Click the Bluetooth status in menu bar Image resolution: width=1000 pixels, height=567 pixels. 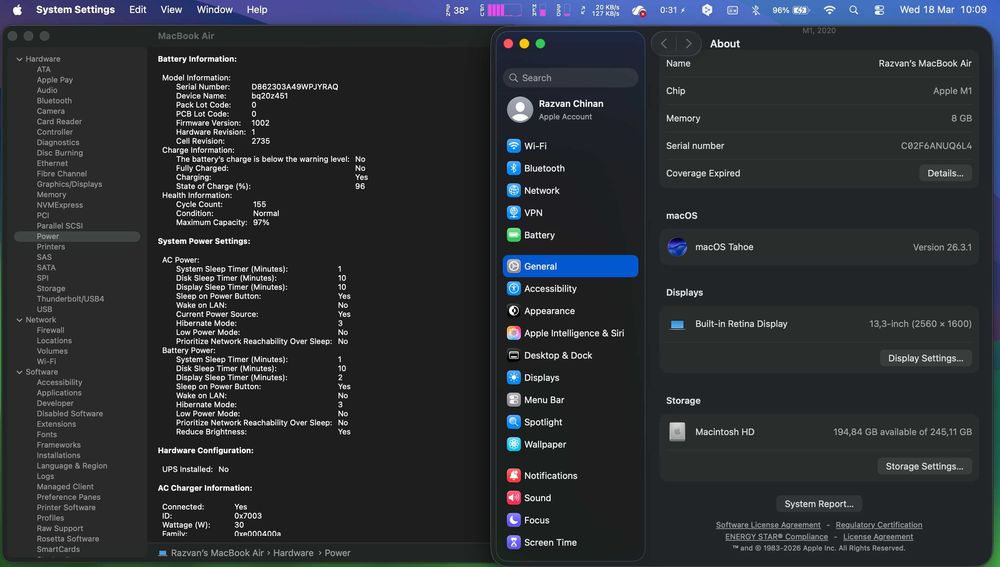756,10
